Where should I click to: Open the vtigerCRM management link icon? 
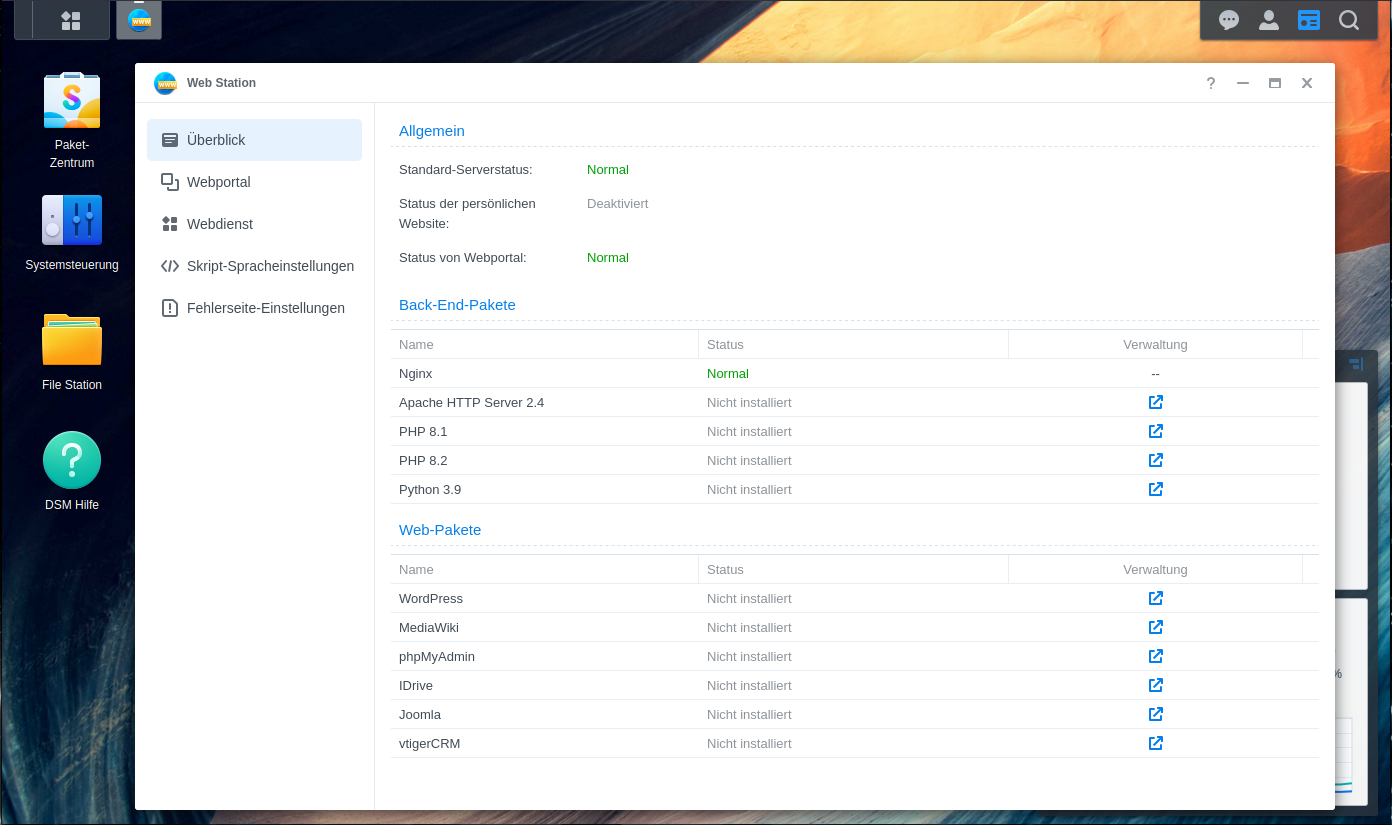(x=1155, y=743)
